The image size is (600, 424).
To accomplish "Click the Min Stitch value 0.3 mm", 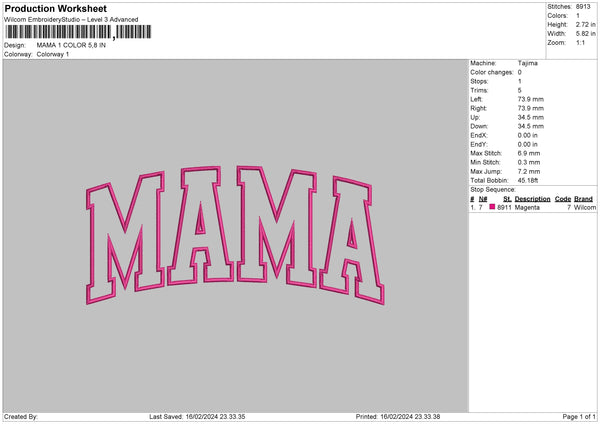I will (529, 162).
